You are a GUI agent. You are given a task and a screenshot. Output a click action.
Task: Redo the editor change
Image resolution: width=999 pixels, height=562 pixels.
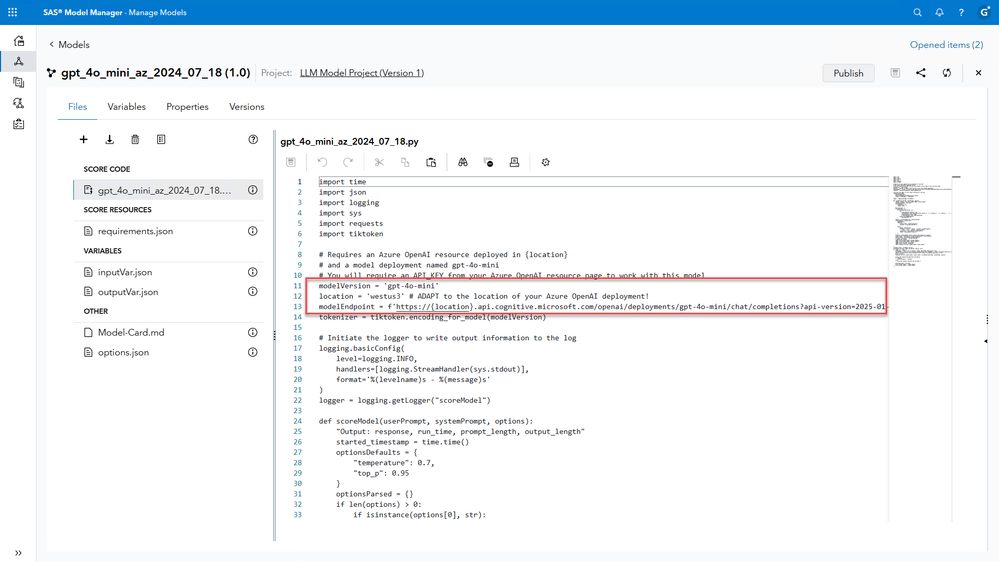348,162
